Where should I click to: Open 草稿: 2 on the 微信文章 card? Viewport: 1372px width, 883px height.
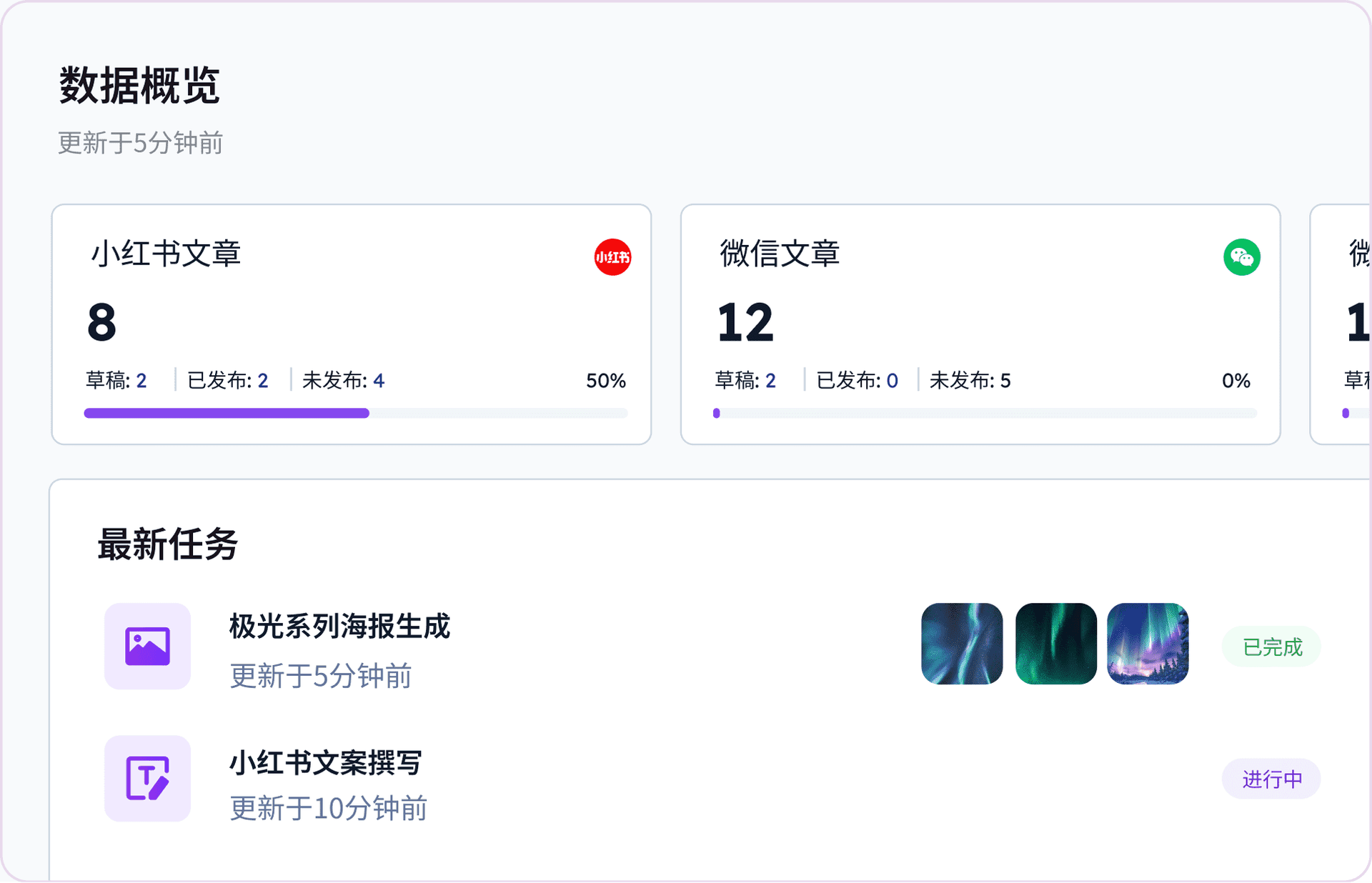click(x=745, y=380)
